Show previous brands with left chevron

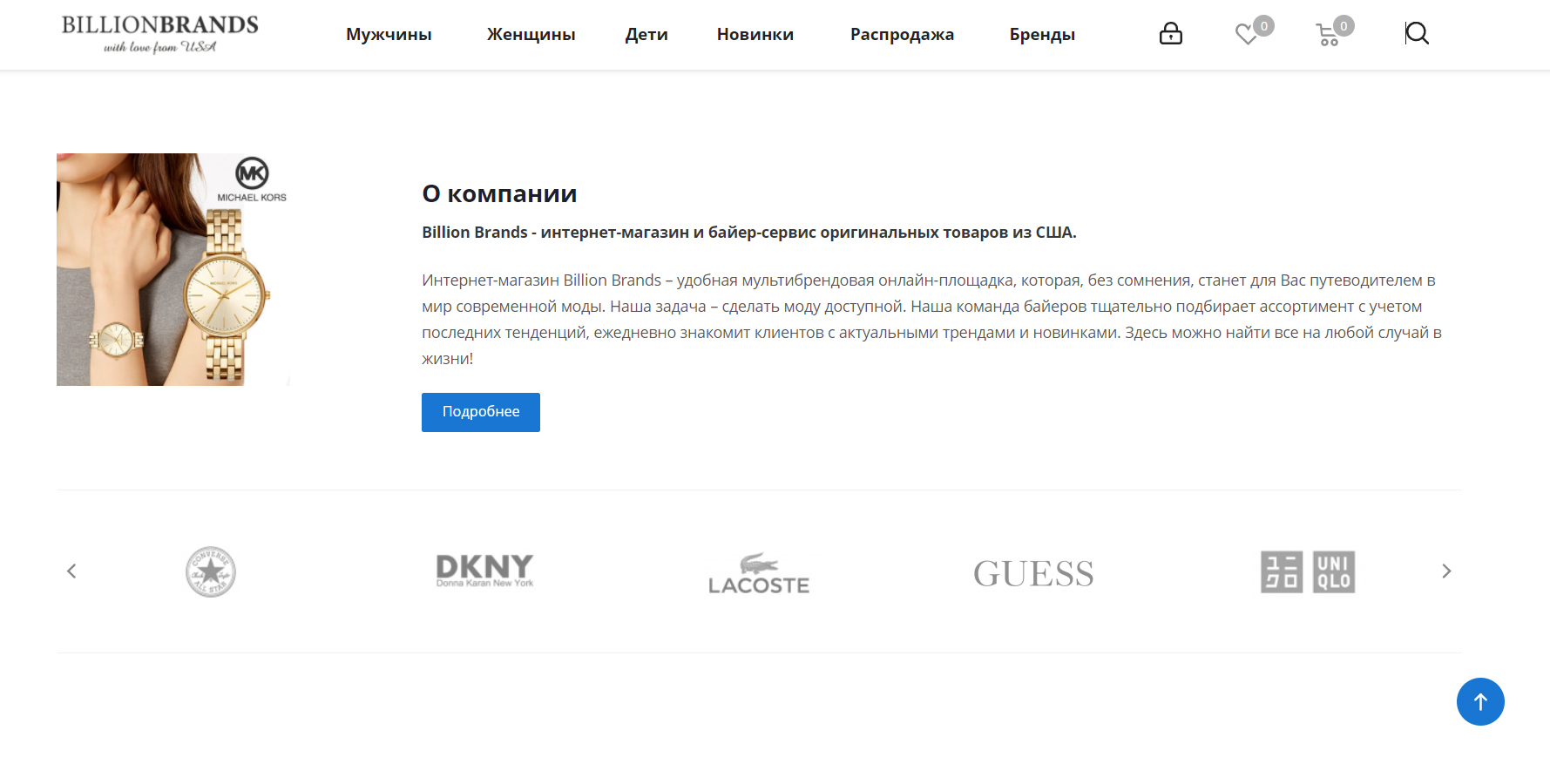click(71, 571)
